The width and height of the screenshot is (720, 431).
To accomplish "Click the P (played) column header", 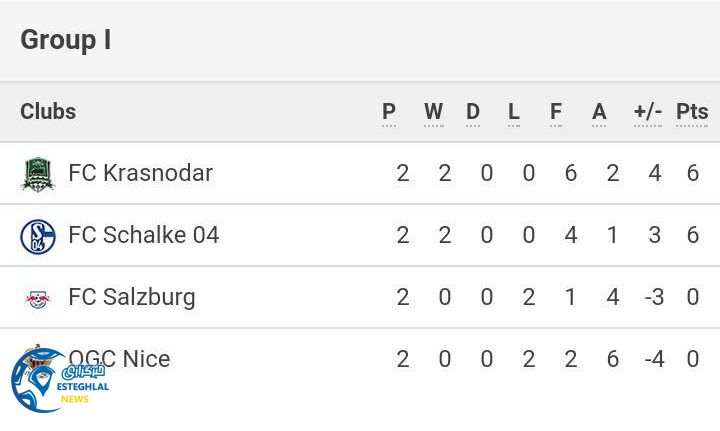I will [x=389, y=112].
